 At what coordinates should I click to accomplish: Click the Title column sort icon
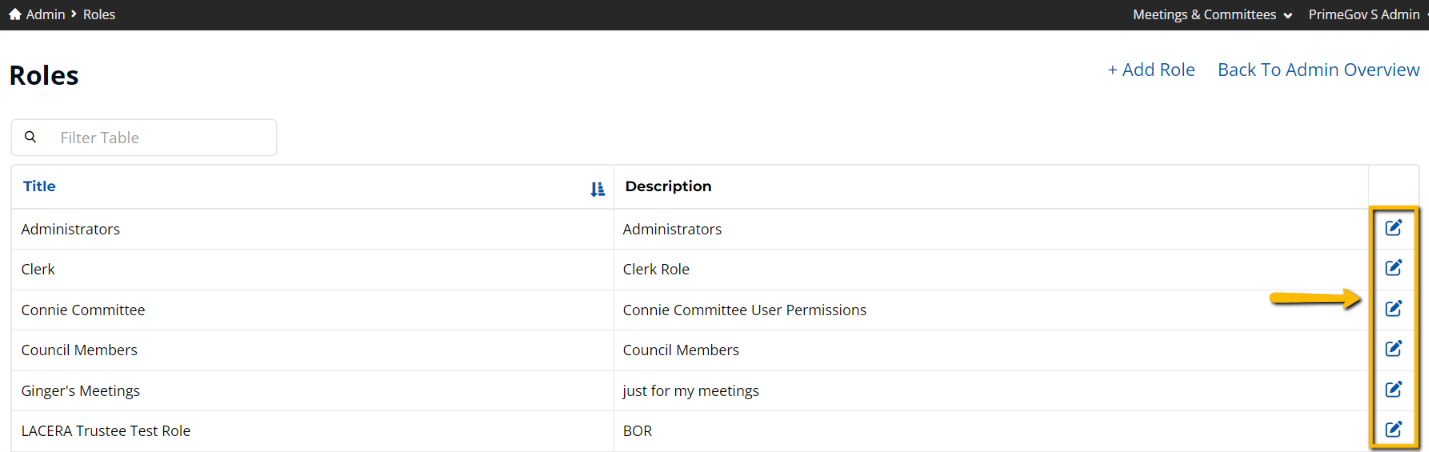tap(597, 189)
